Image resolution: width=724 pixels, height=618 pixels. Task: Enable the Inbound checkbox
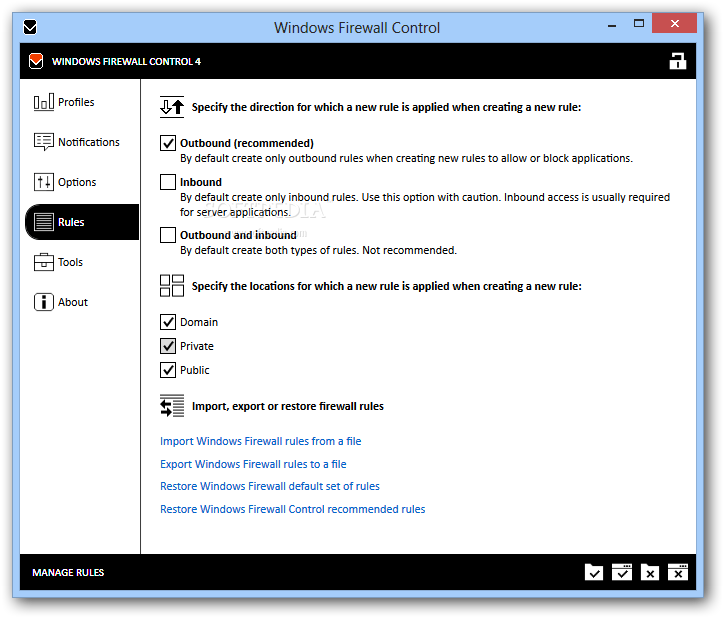tap(168, 182)
